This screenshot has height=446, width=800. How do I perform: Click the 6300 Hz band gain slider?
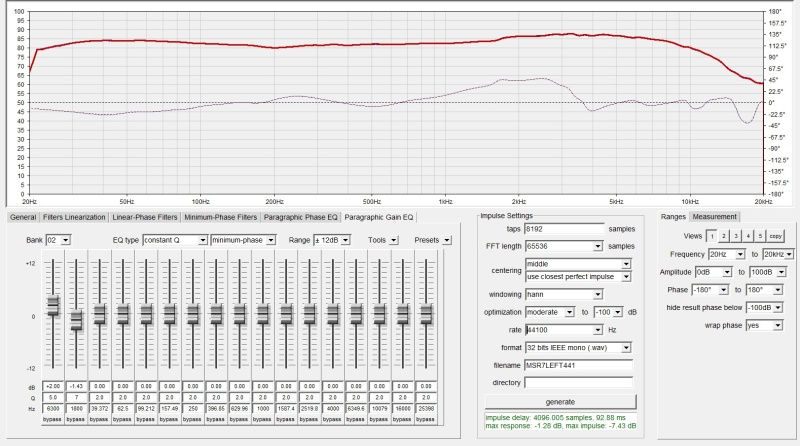53,306
